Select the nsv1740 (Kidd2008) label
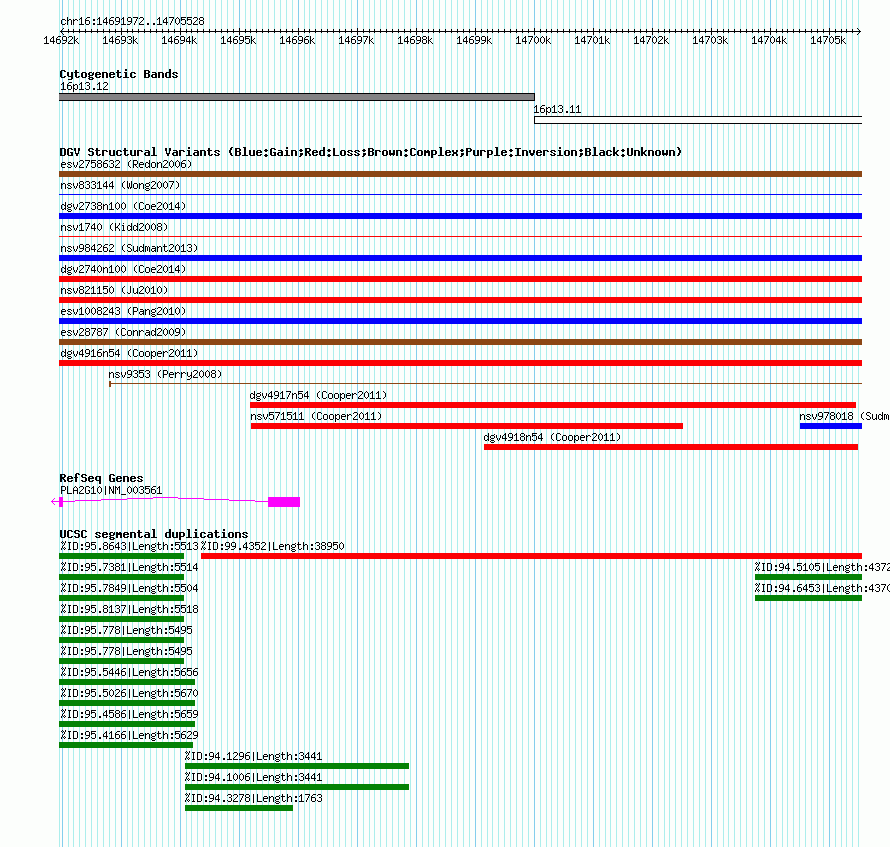Screen dimensions: 890x847 coord(114,227)
